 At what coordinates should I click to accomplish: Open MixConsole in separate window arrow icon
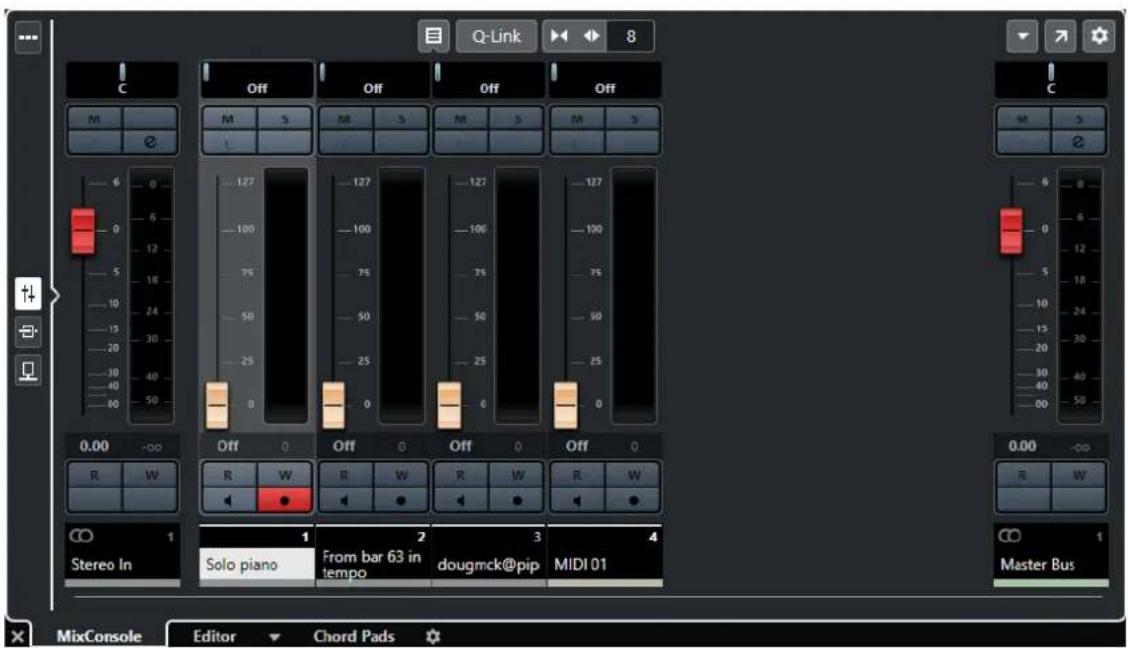1060,36
